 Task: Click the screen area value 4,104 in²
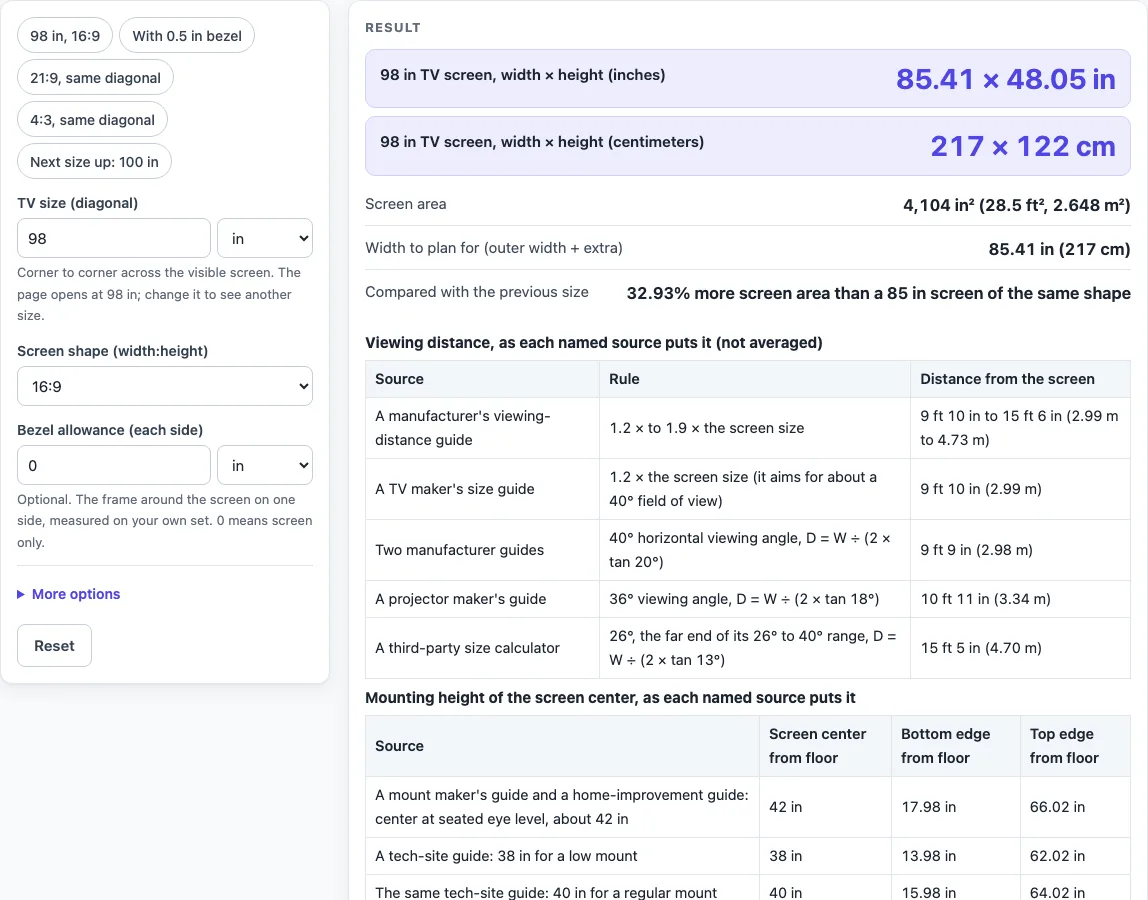click(1016, 205)
